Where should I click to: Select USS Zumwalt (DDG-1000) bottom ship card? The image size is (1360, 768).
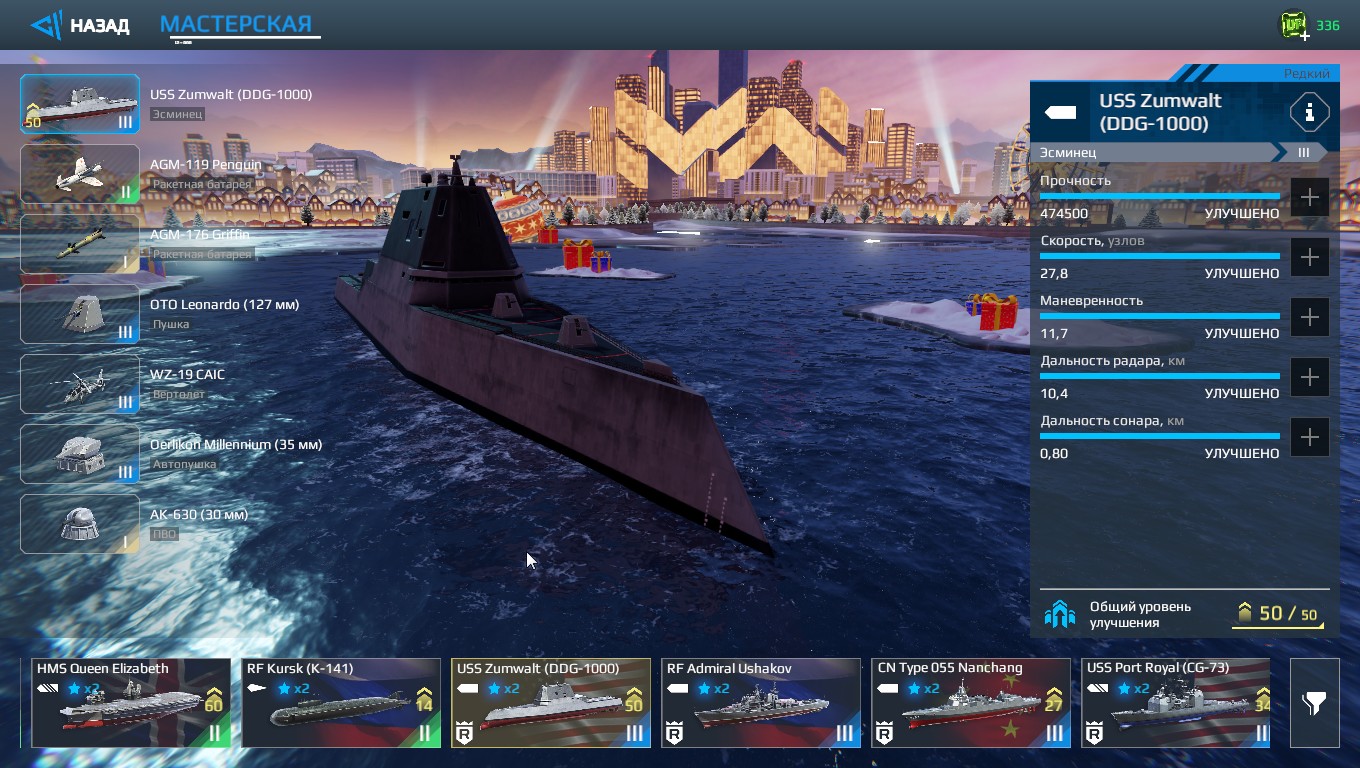(x=551, y=702)
